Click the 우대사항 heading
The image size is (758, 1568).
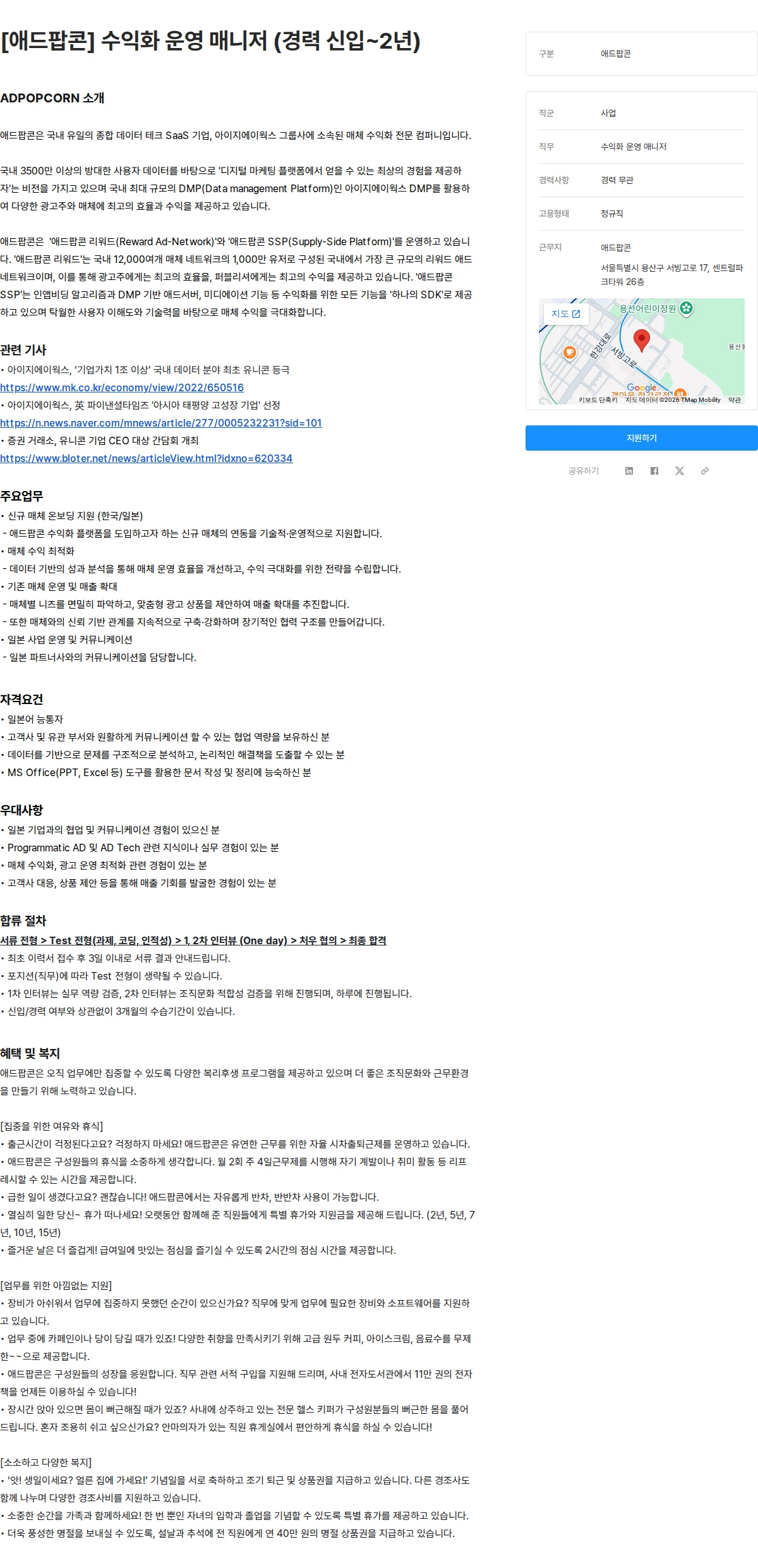pos(21,810)
